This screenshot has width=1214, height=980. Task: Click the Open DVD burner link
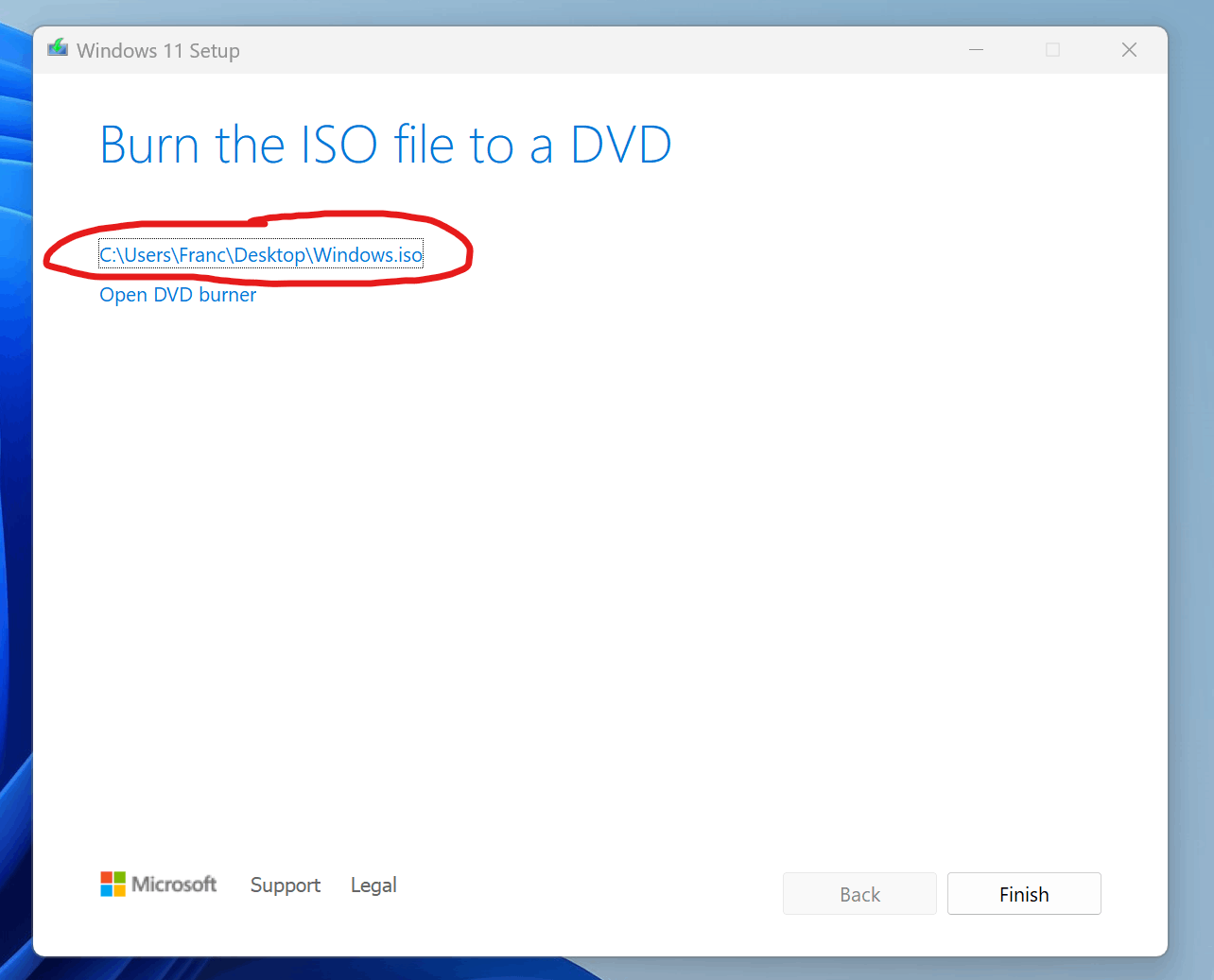point(178,295)
